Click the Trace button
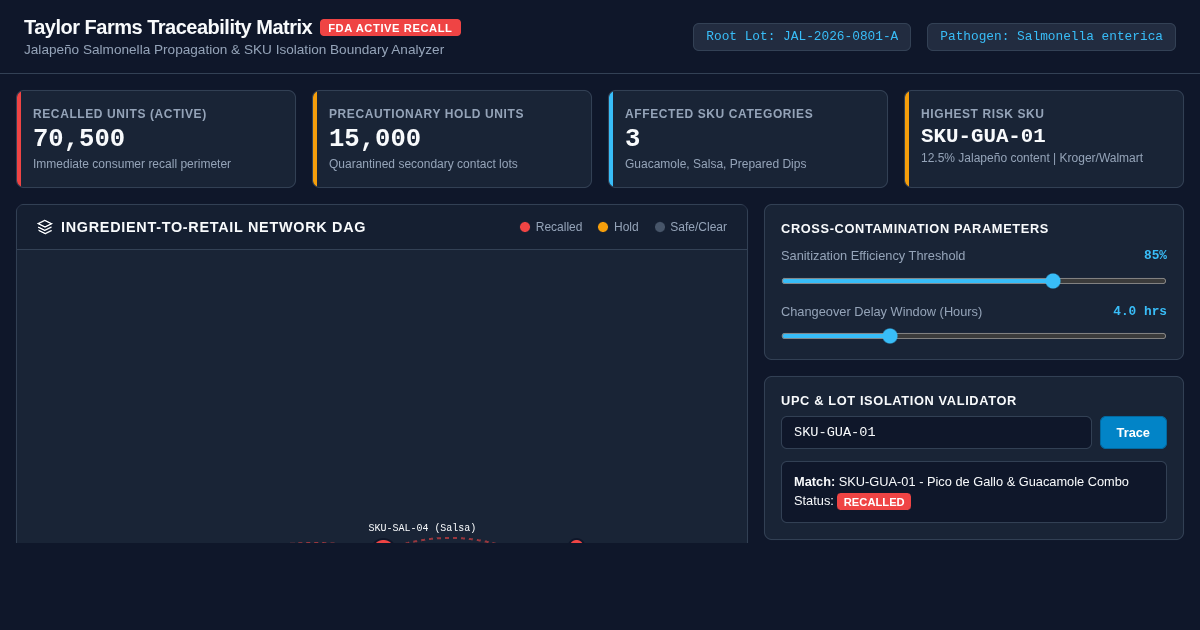Viewport: 1200px width, 630px height. (1133, 432)
